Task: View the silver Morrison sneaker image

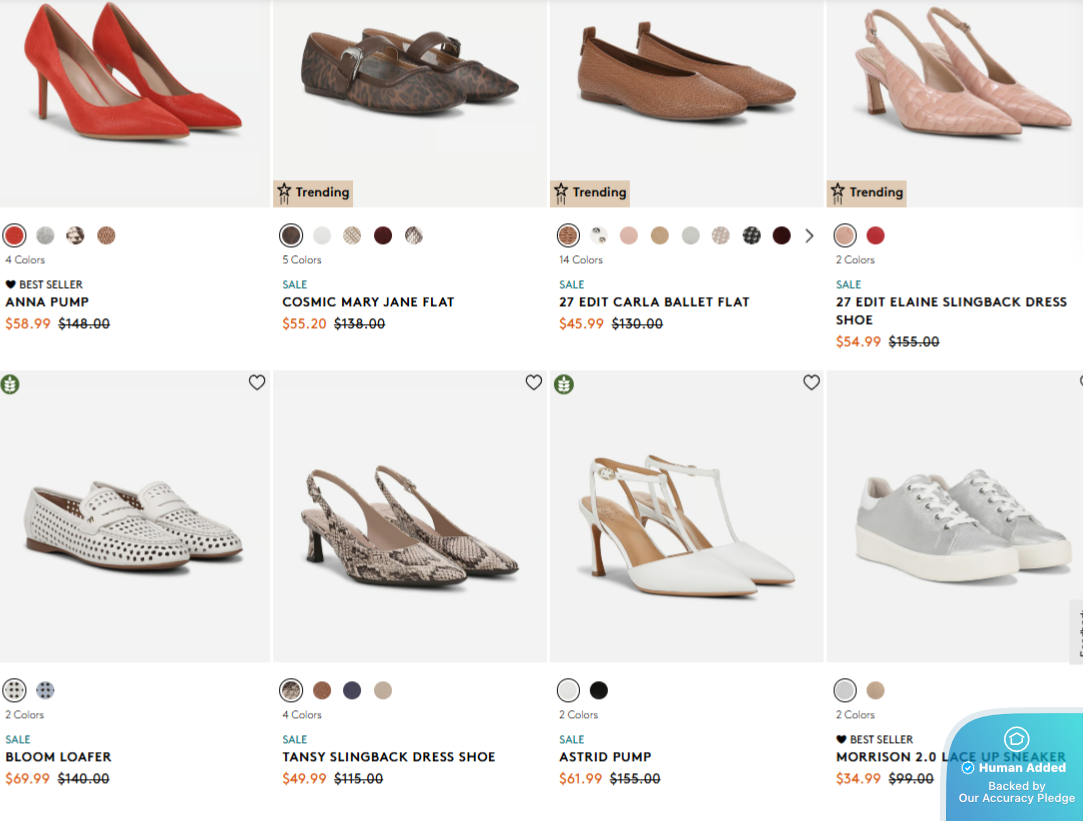Action: (x=955, y=516)
